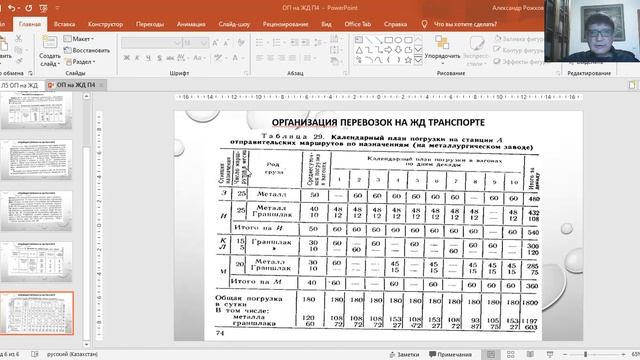
Task: Insert oval shape from shapes gallery
Action: [x=398, y=40]
